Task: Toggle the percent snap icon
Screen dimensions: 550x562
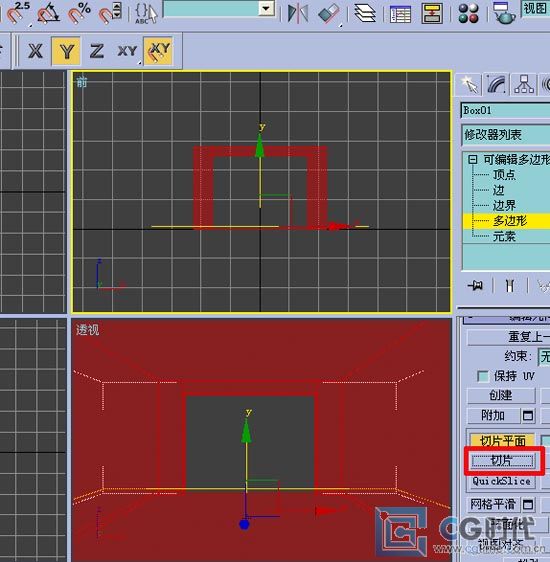Action: pyautogui.click(x=79, y=13)
